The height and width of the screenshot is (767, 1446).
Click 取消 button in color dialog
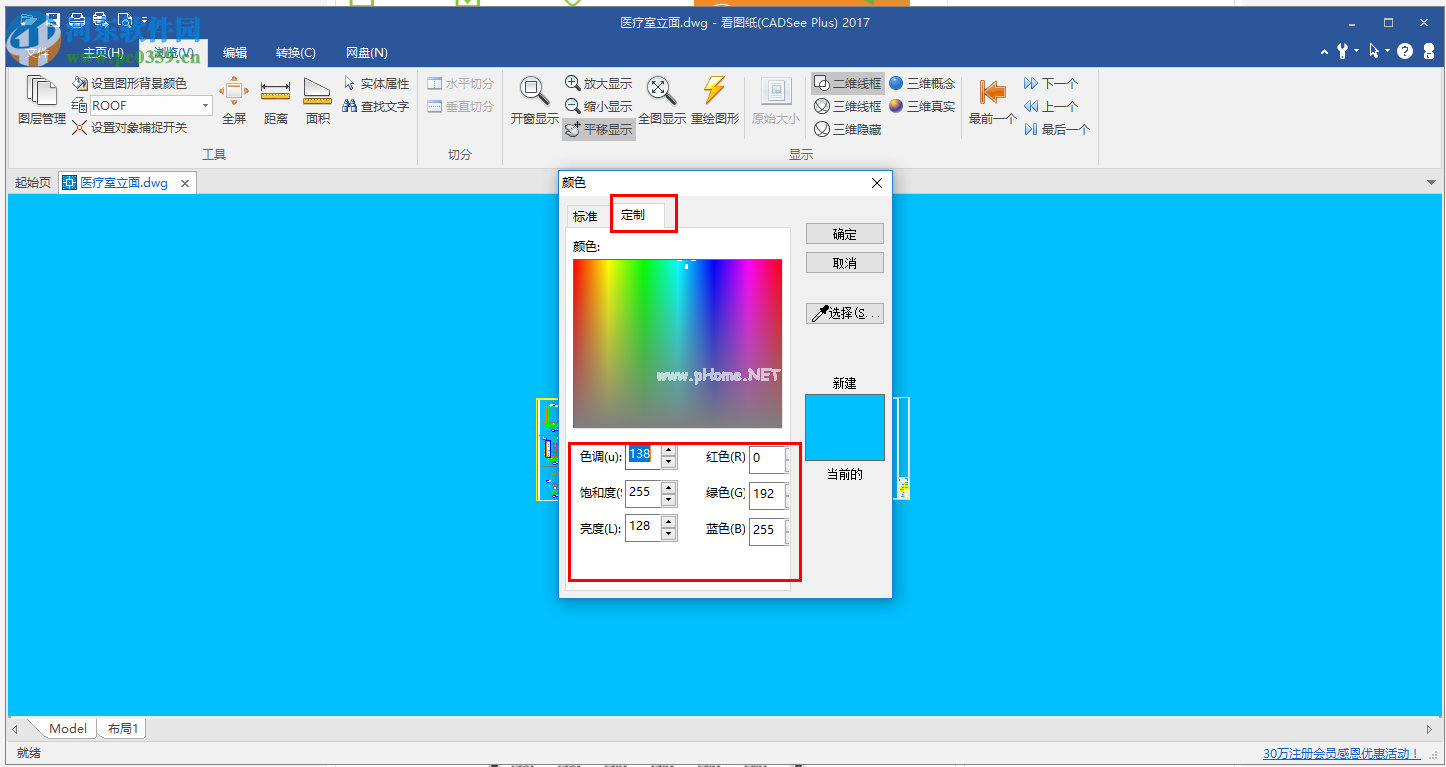click(845, 263)
